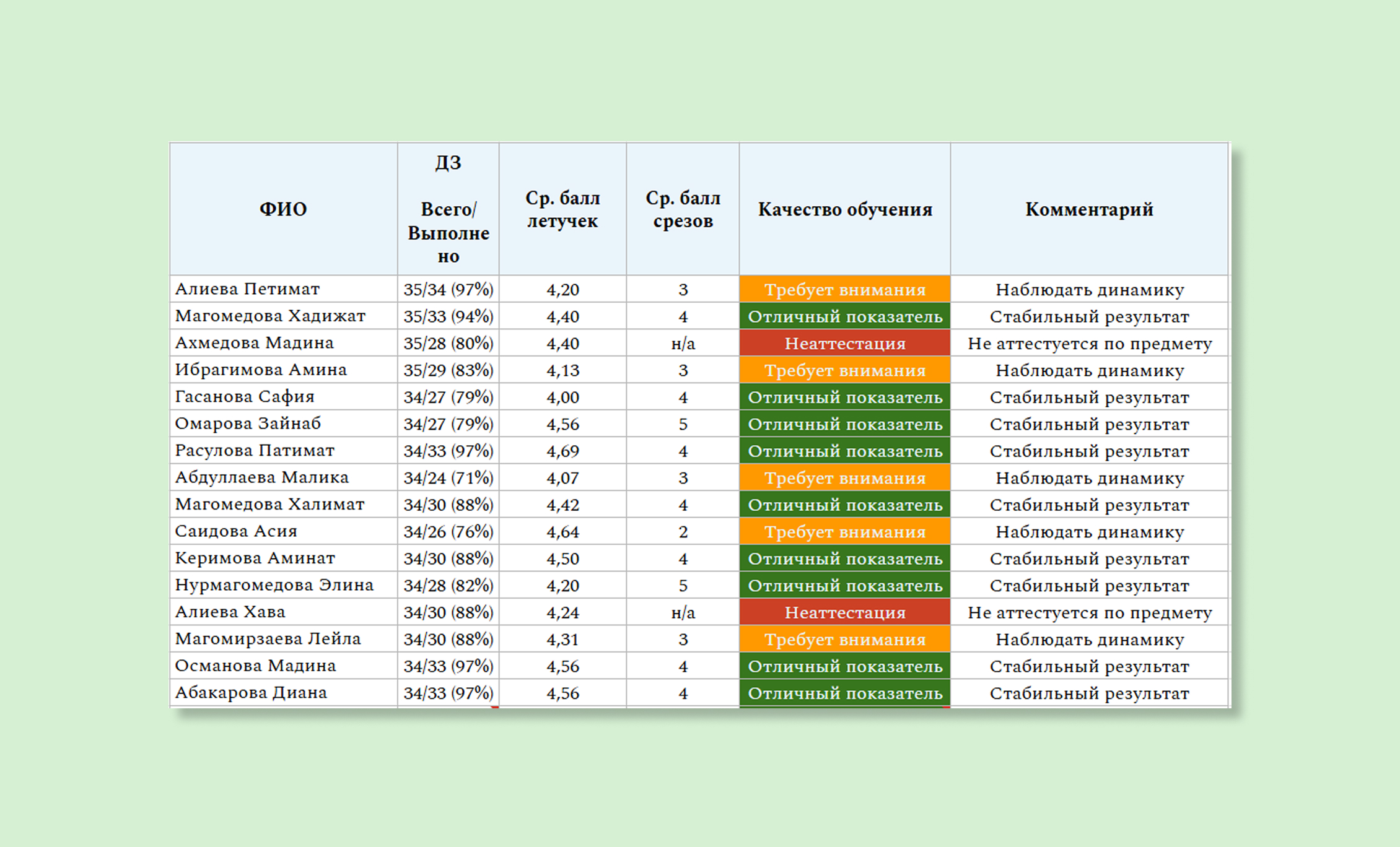Click Неаттестация status in Алиева Хава row
The image size is (1400, 847).
click(x=845, y=612)
